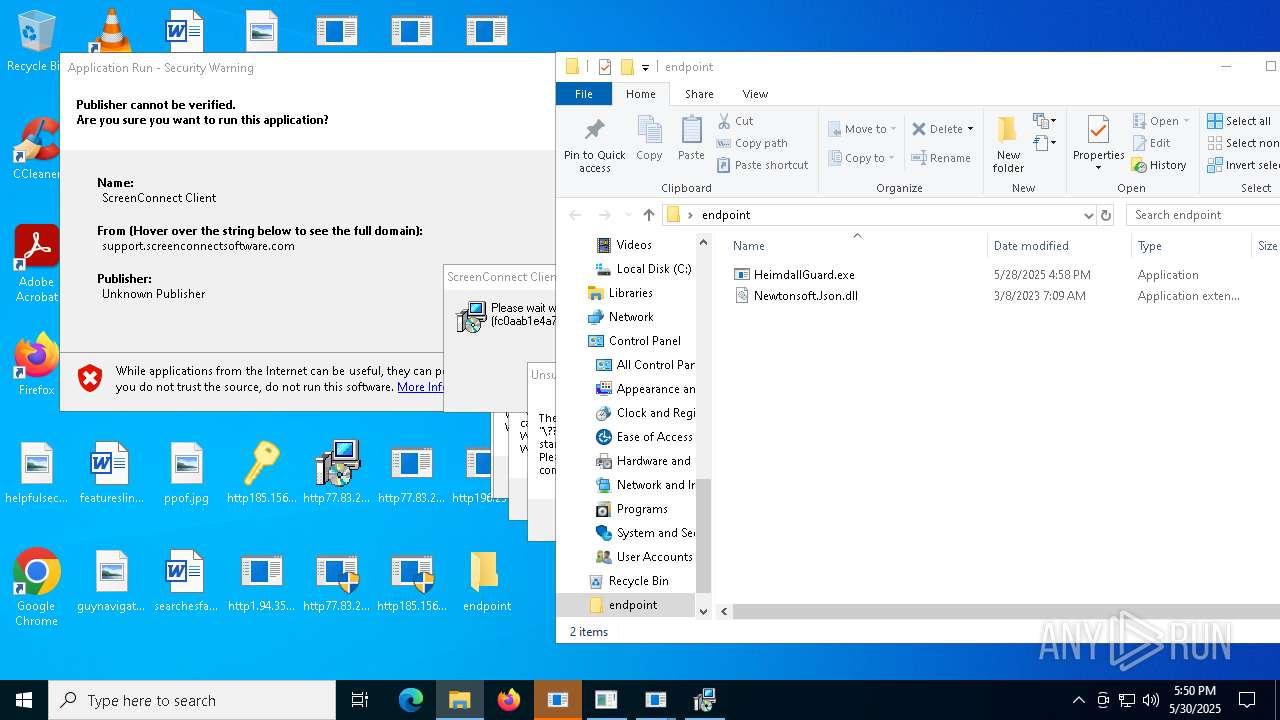Click the taskbar volume icon
Viewport: 1280px width, 720px height.
pyautogui.click(x=1151, y=700)
